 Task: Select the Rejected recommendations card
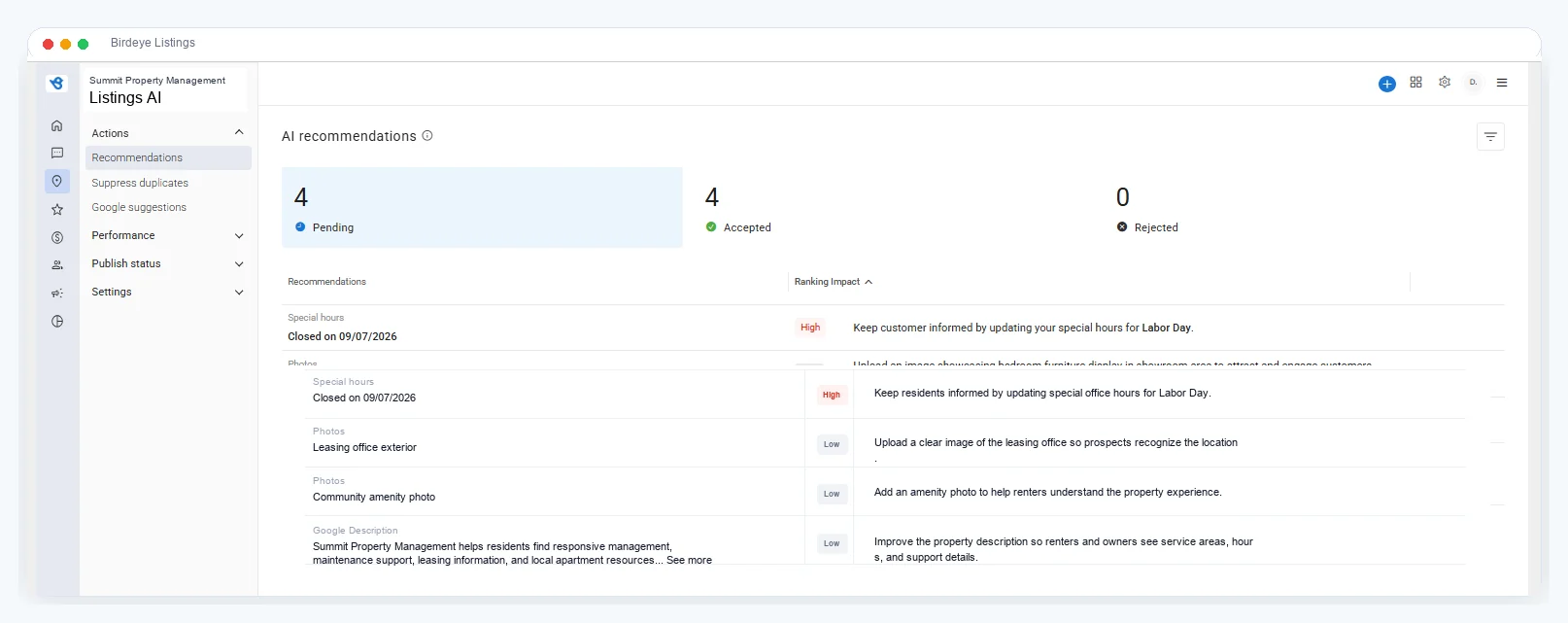[1304, 207]
